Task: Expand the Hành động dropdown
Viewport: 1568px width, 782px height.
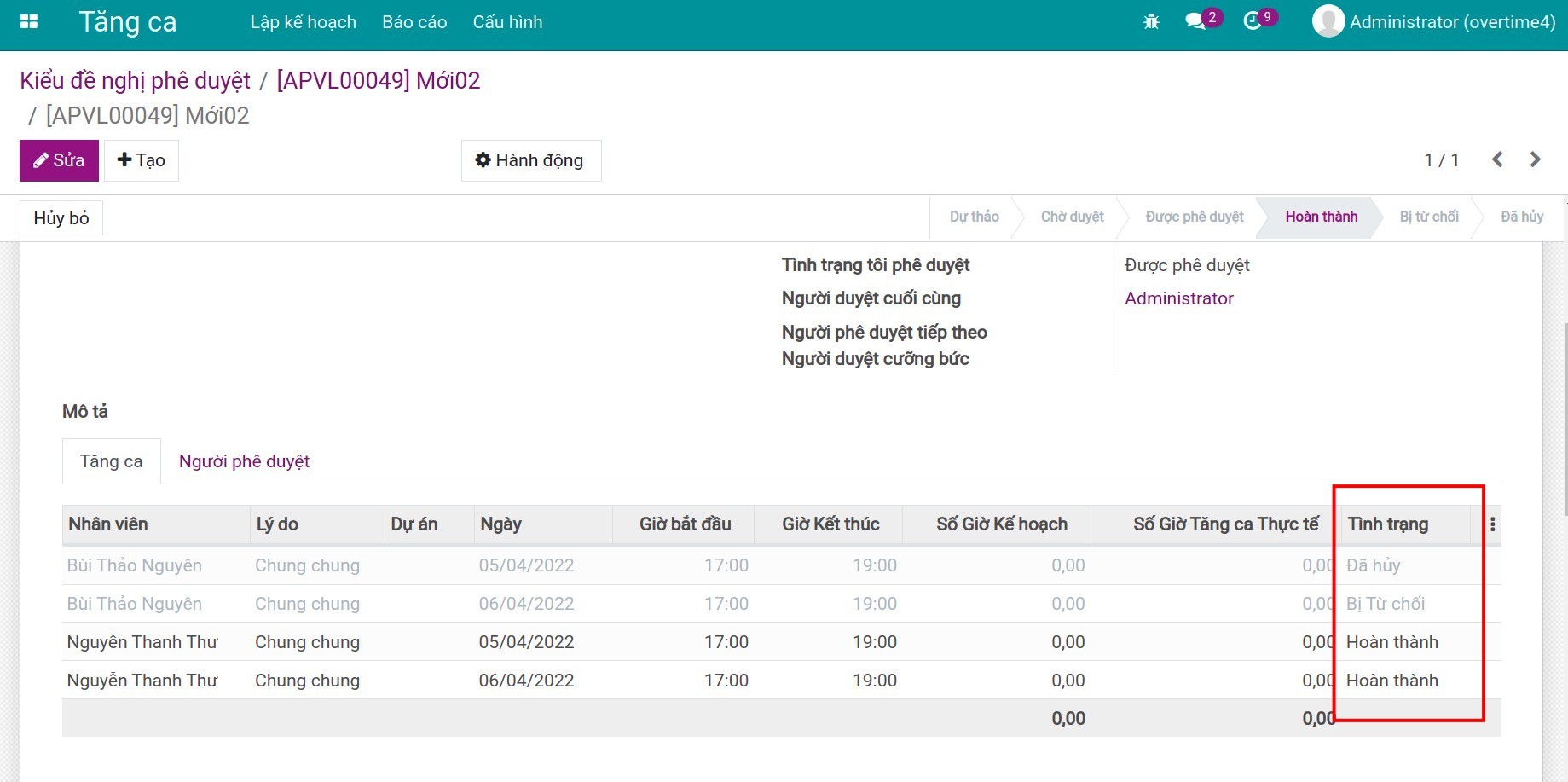Action: [x=530, y=160]
